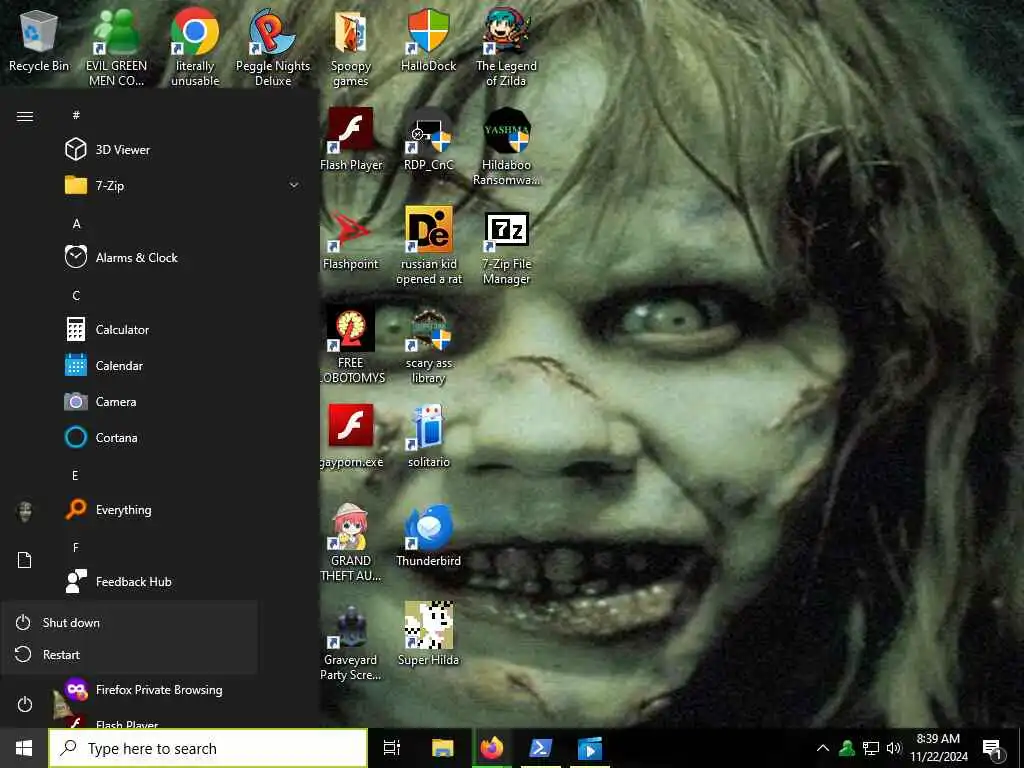Select the solitario desktop shortcut
Image resolution: width=1024 pixels, height=768 pixels.
tap(428, 436)
